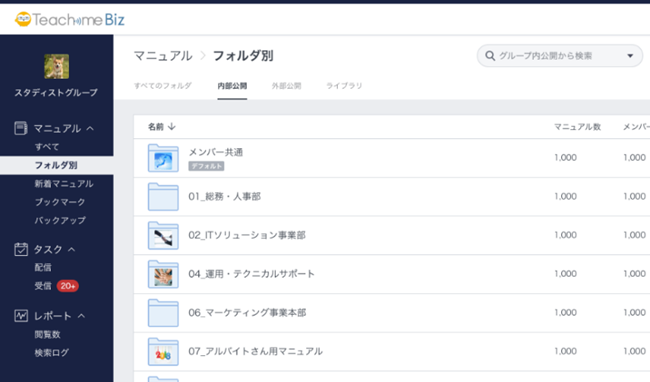This screenshot has height=382, width=650.
Task: Click the レポート chart icon
Action: click(x=21, y=316)
